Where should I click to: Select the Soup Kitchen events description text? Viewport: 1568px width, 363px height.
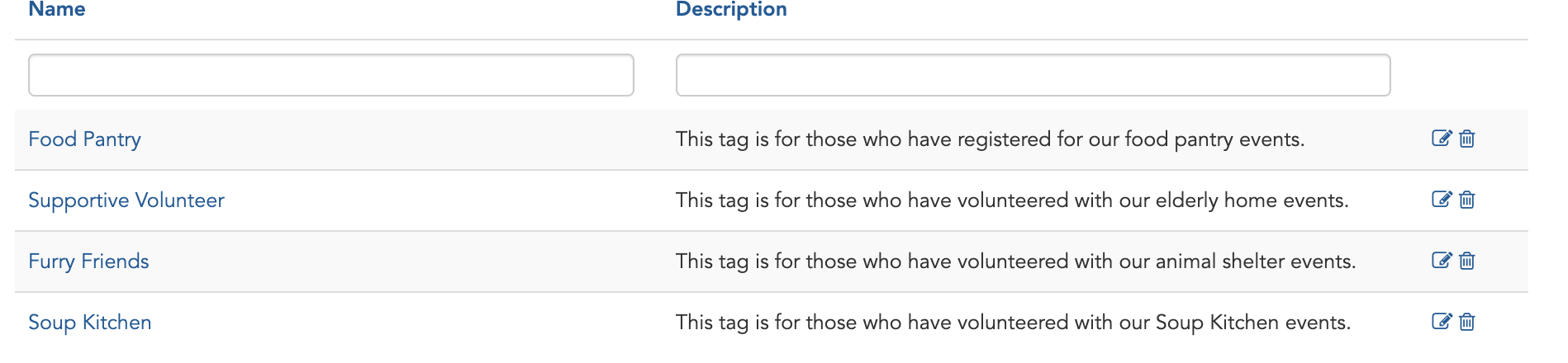point(1014,323)
